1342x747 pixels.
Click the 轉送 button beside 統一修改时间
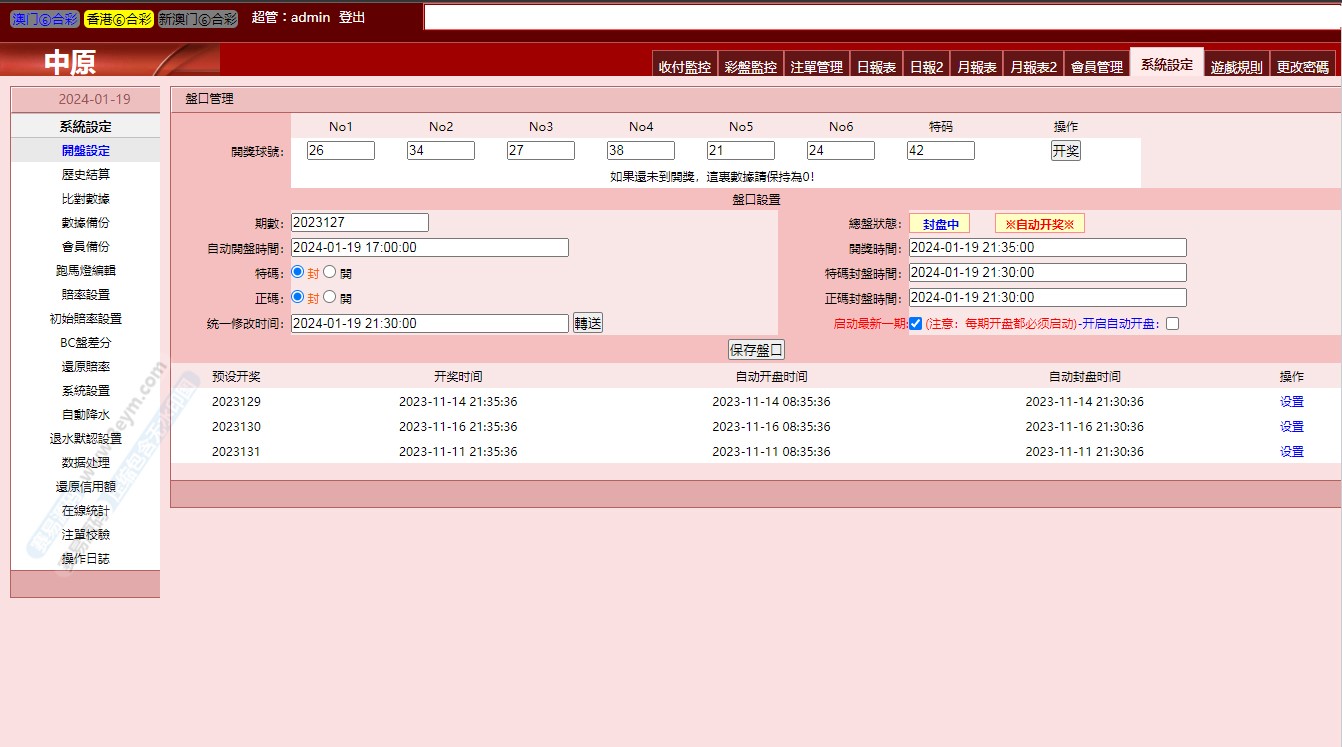tap(588, 323)
